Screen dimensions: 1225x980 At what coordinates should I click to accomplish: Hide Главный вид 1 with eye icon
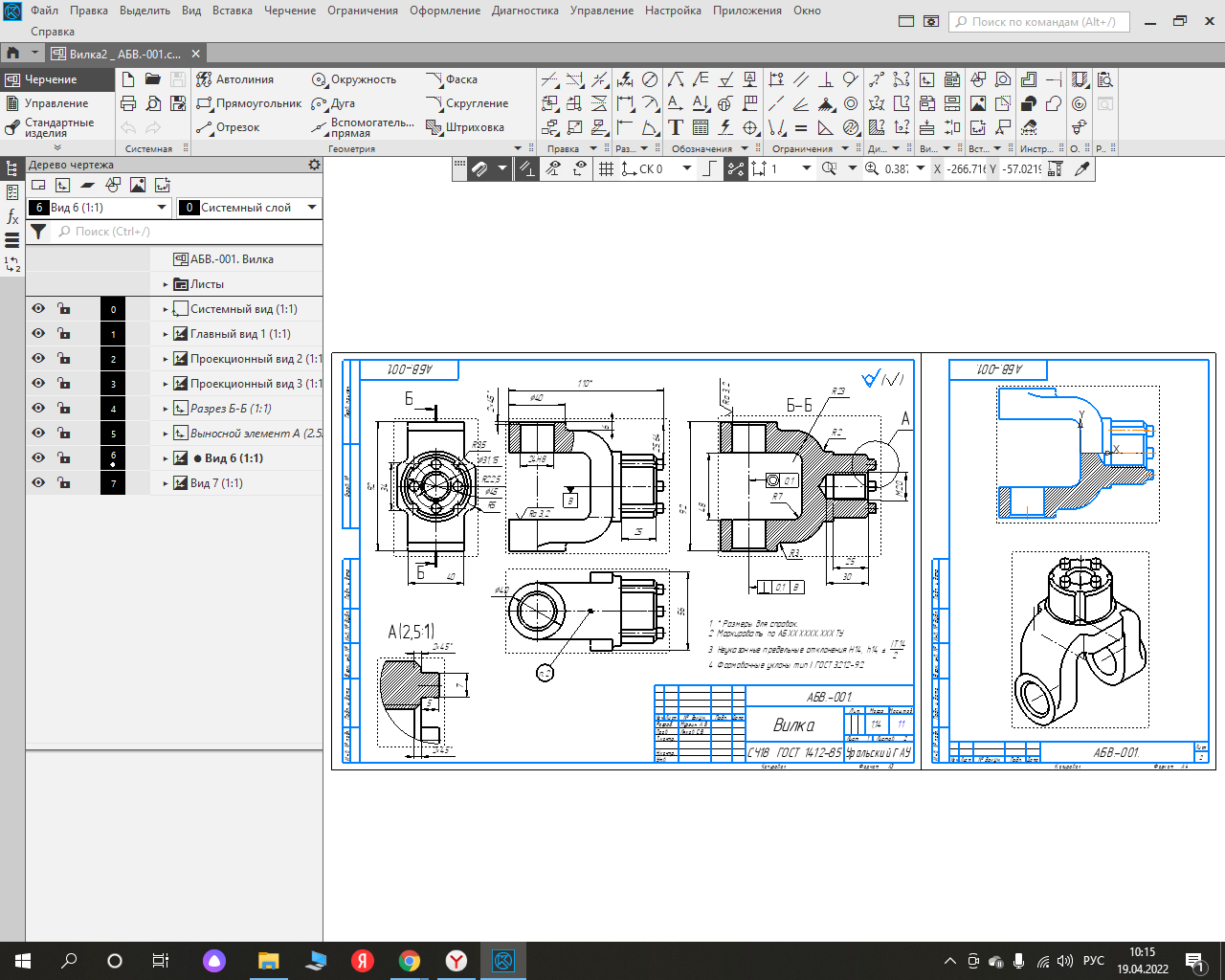point(38,334)
